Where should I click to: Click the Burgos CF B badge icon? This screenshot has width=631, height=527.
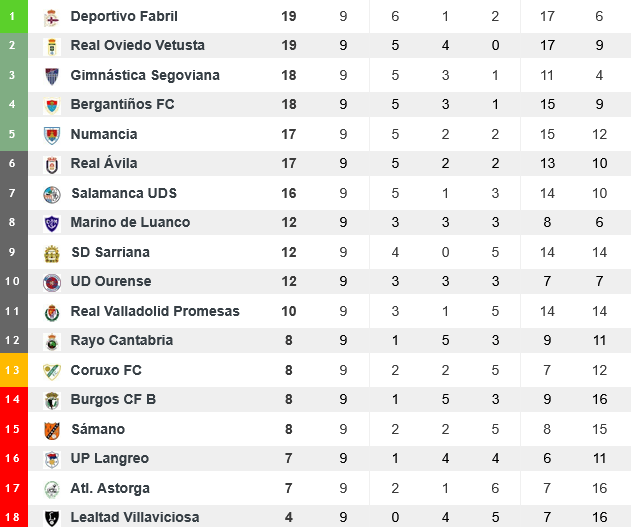pyautogui.click(x=52, y=400)
